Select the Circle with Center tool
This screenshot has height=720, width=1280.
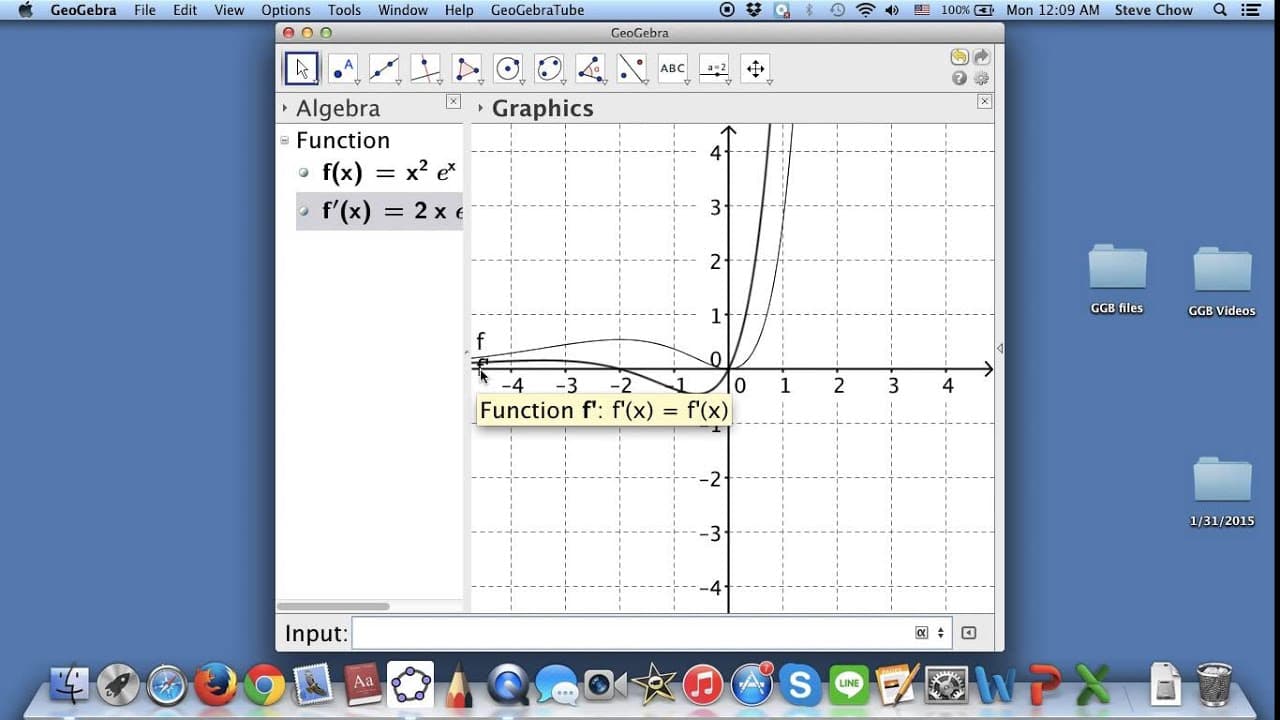pos(508,68)
